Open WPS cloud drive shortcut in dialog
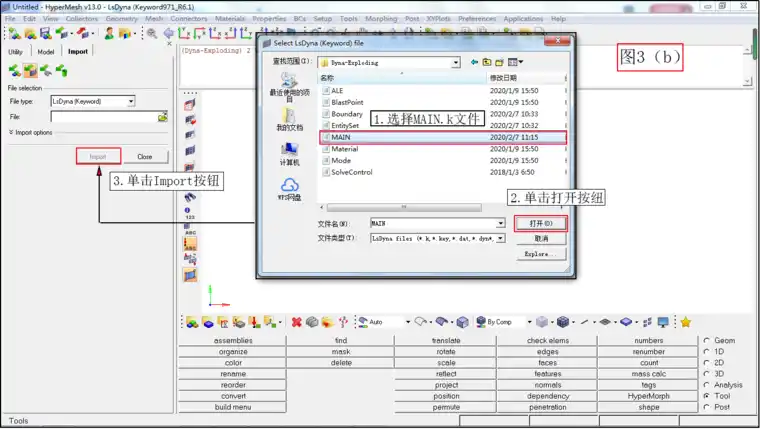The width and height of the screenshot is (760, 429). [x=289, y=189]
